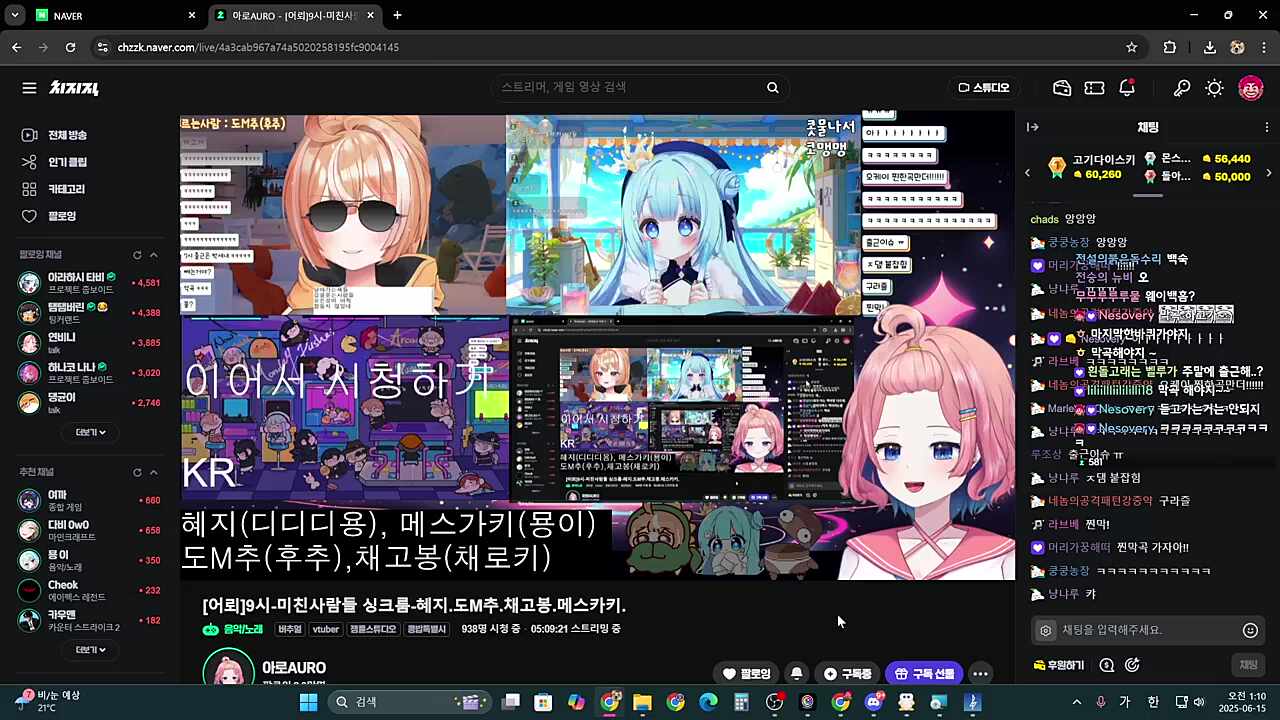The height and width of the screenshot is (720, 1280).
Task: Open the emoji picker in the chat input
Action: [1250, 630]
